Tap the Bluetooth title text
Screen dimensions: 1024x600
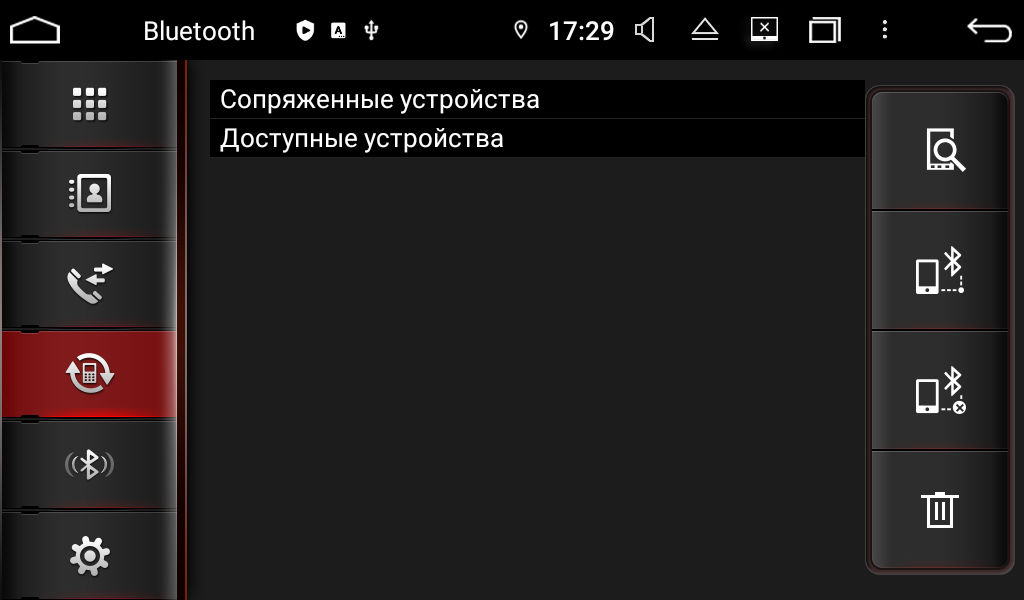click(x=199, y=31)
